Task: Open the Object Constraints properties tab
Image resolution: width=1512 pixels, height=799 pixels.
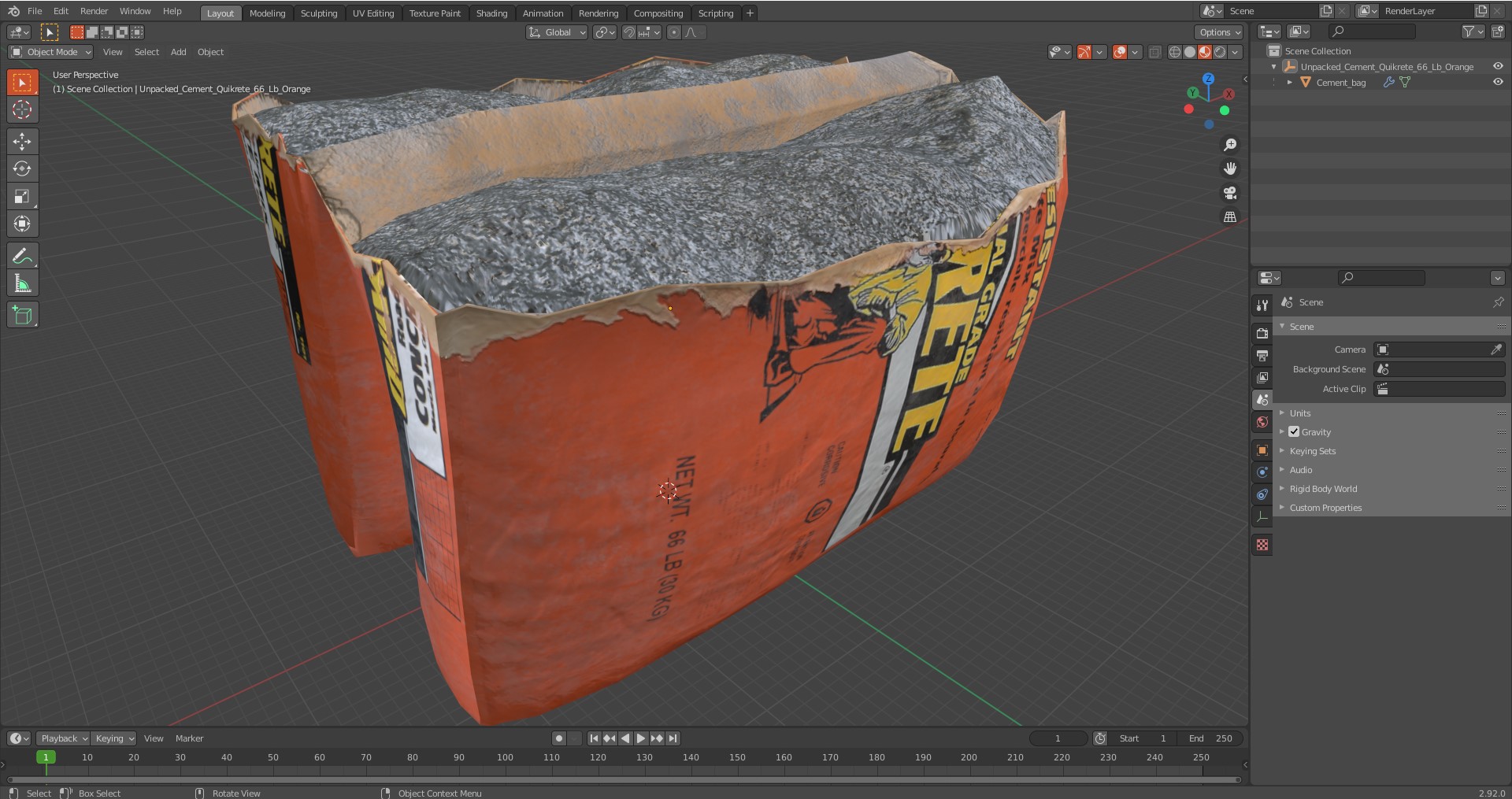Action: pos(1262,494)
